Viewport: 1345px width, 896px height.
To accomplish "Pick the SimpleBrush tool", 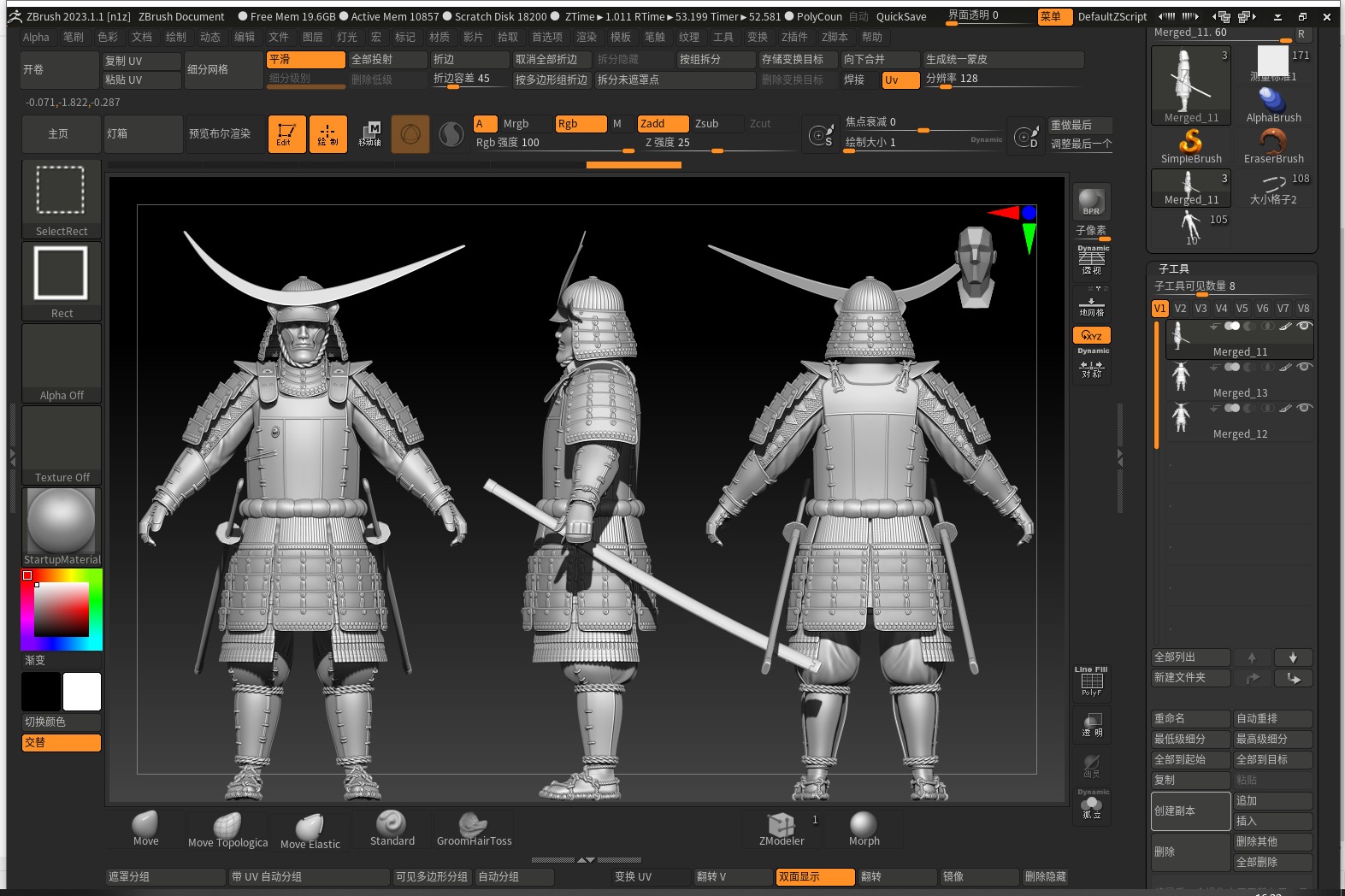I will click(1191, 145).
